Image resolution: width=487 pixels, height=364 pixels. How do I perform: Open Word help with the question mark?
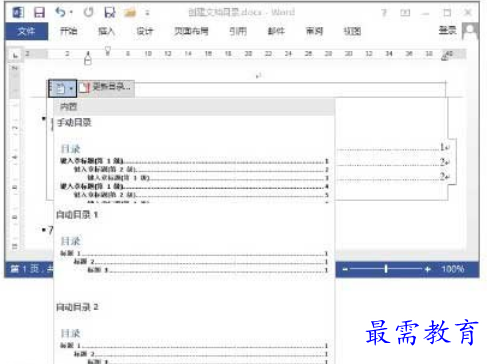[384, 13]
